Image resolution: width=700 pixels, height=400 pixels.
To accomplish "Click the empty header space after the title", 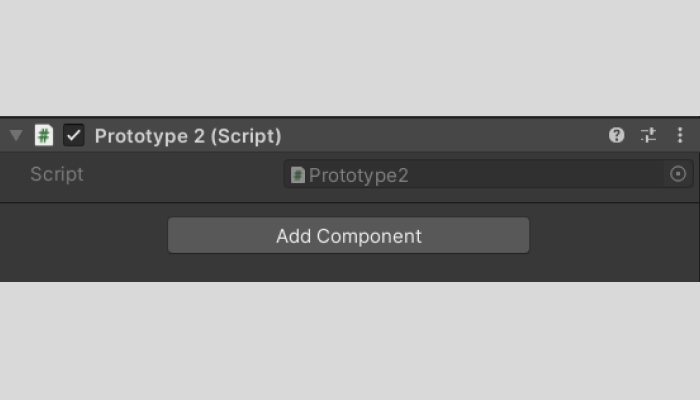I will pos(440,136).
